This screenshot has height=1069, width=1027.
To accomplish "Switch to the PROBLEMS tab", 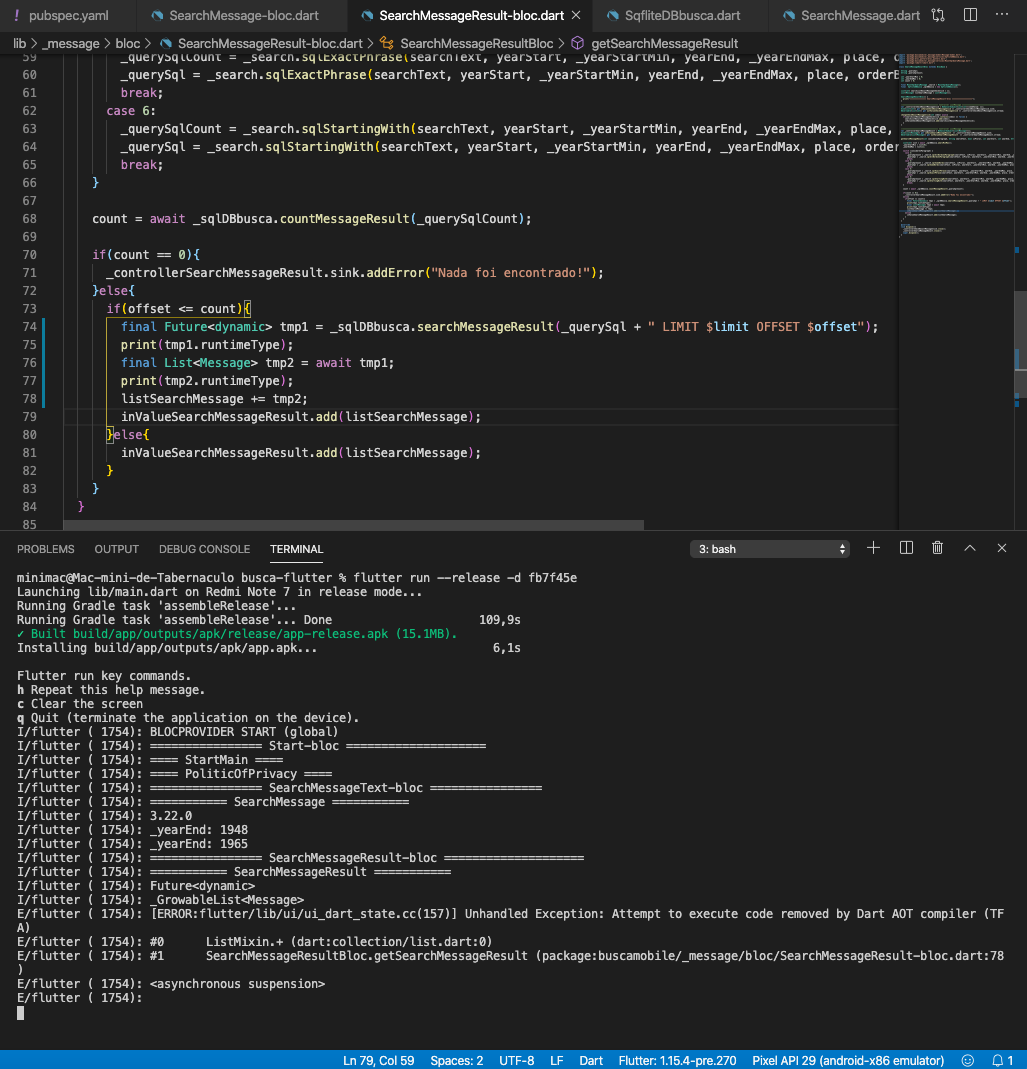I will (x=46, y=549).
